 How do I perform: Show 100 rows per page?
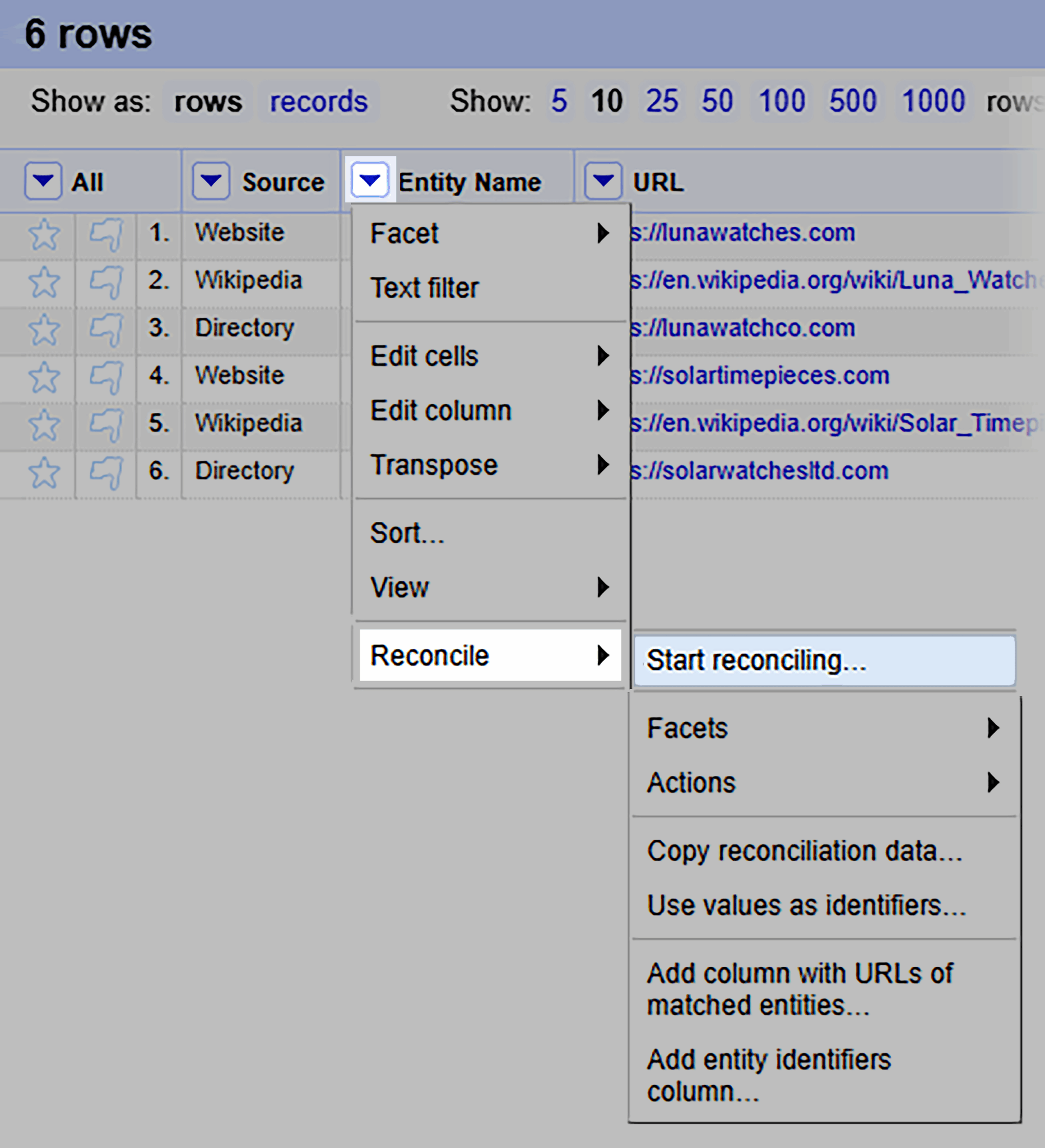(782, 101)
